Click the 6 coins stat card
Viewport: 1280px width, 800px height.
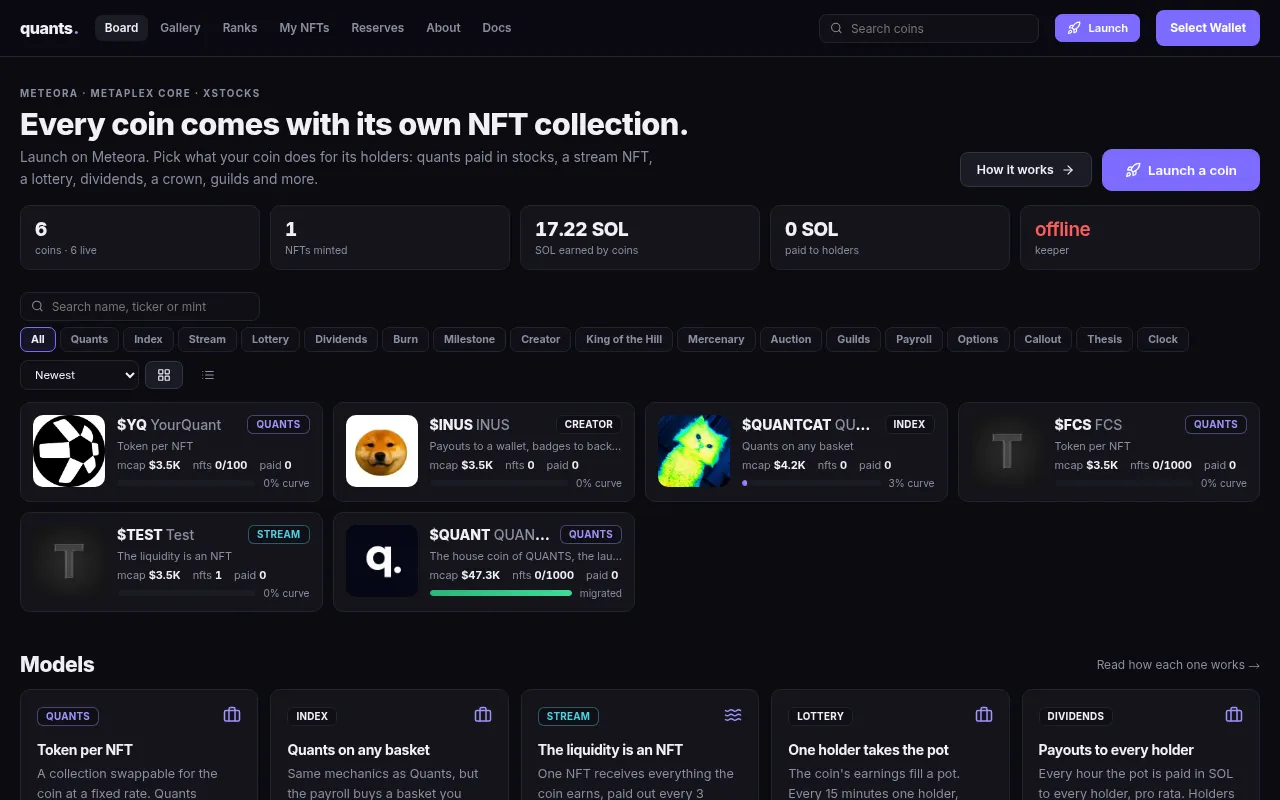click(x=140, y=238)
